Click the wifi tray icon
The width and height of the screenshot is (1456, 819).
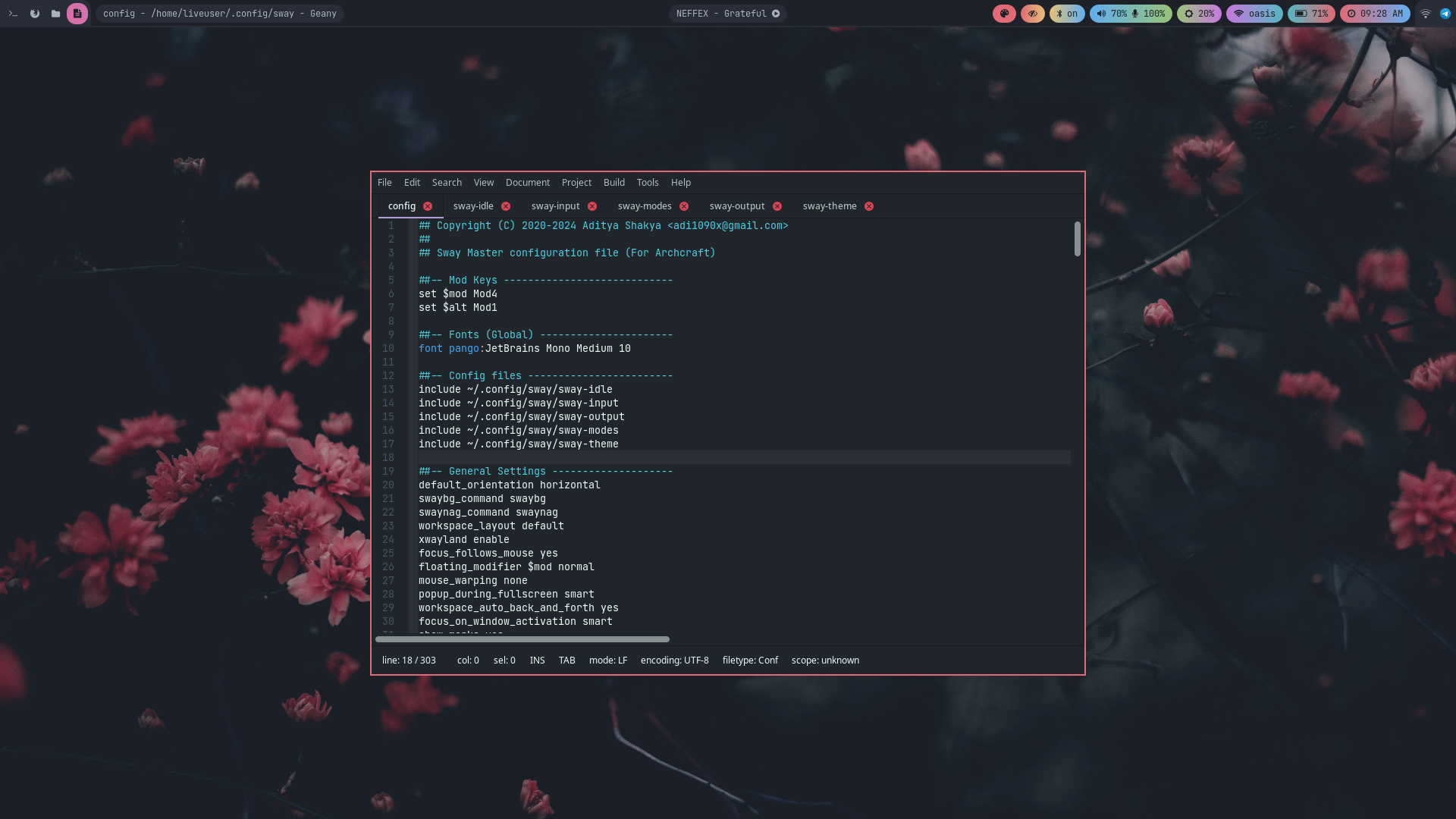(1426, 14)
